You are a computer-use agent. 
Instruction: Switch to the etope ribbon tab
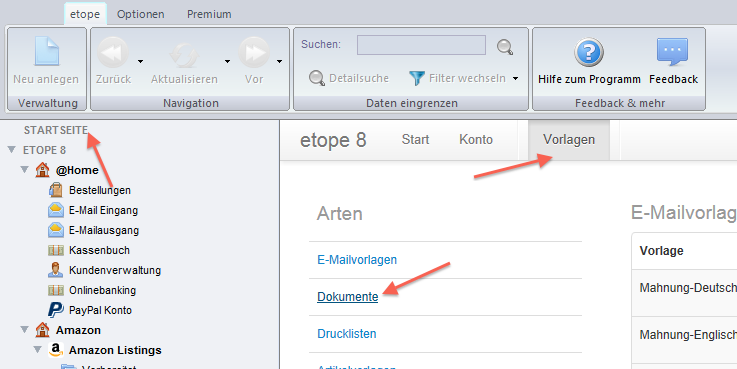click(85, 14)
